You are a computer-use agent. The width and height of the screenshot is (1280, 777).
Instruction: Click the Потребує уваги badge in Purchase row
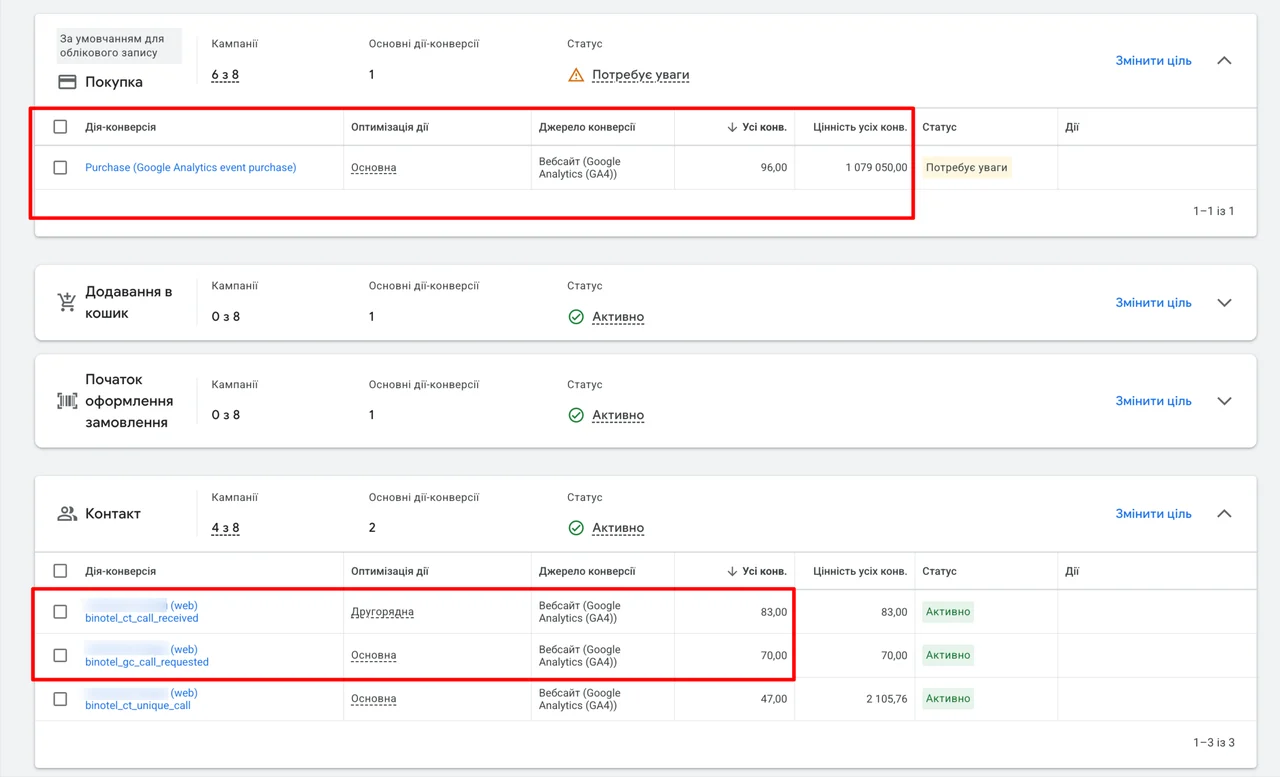point(967,168)
